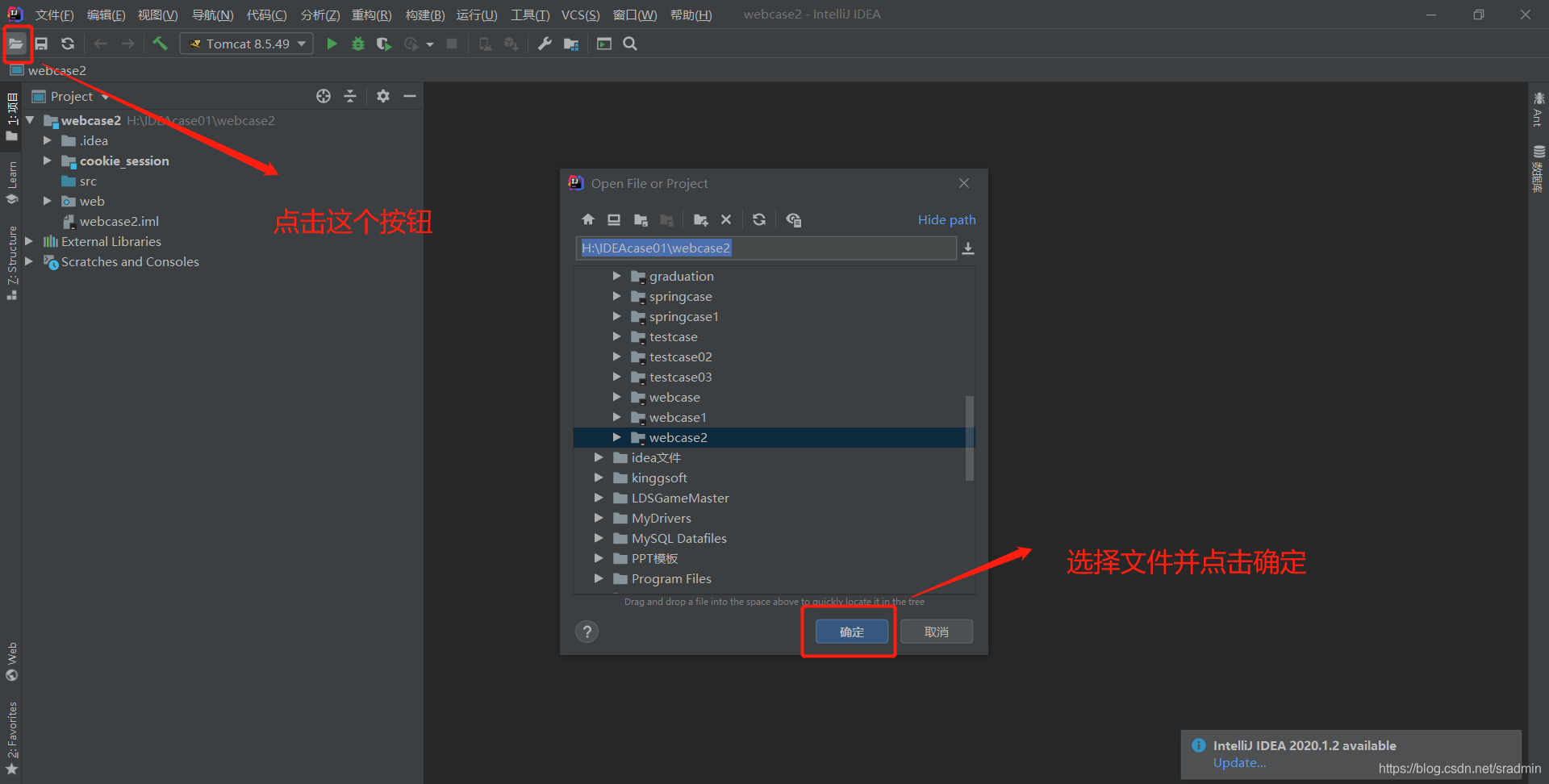Expand the web folder in the Project tree

[x=48, y=201]
